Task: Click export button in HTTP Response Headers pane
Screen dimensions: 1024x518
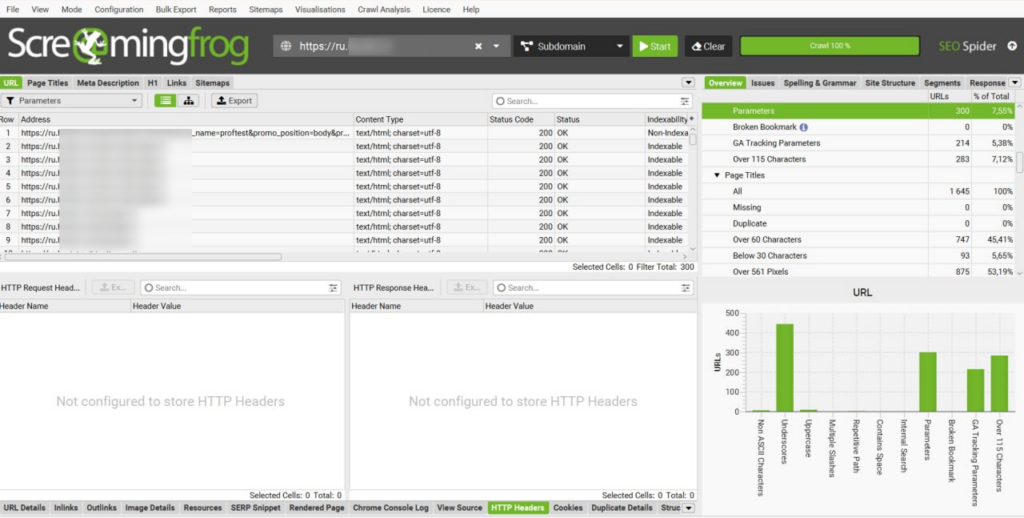Action: [x=466, y=287]
